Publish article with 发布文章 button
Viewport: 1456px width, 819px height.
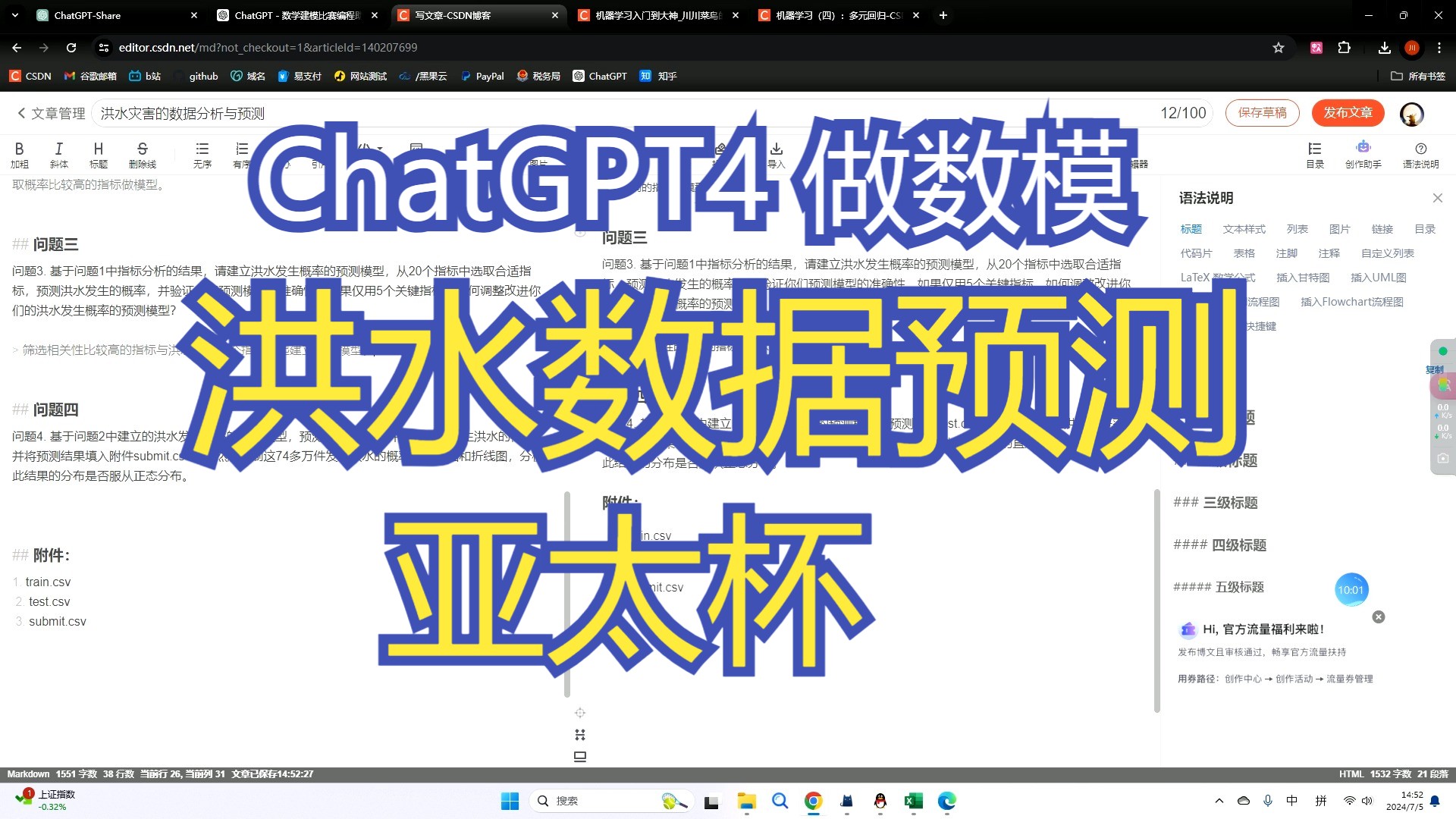[1348, 113]
